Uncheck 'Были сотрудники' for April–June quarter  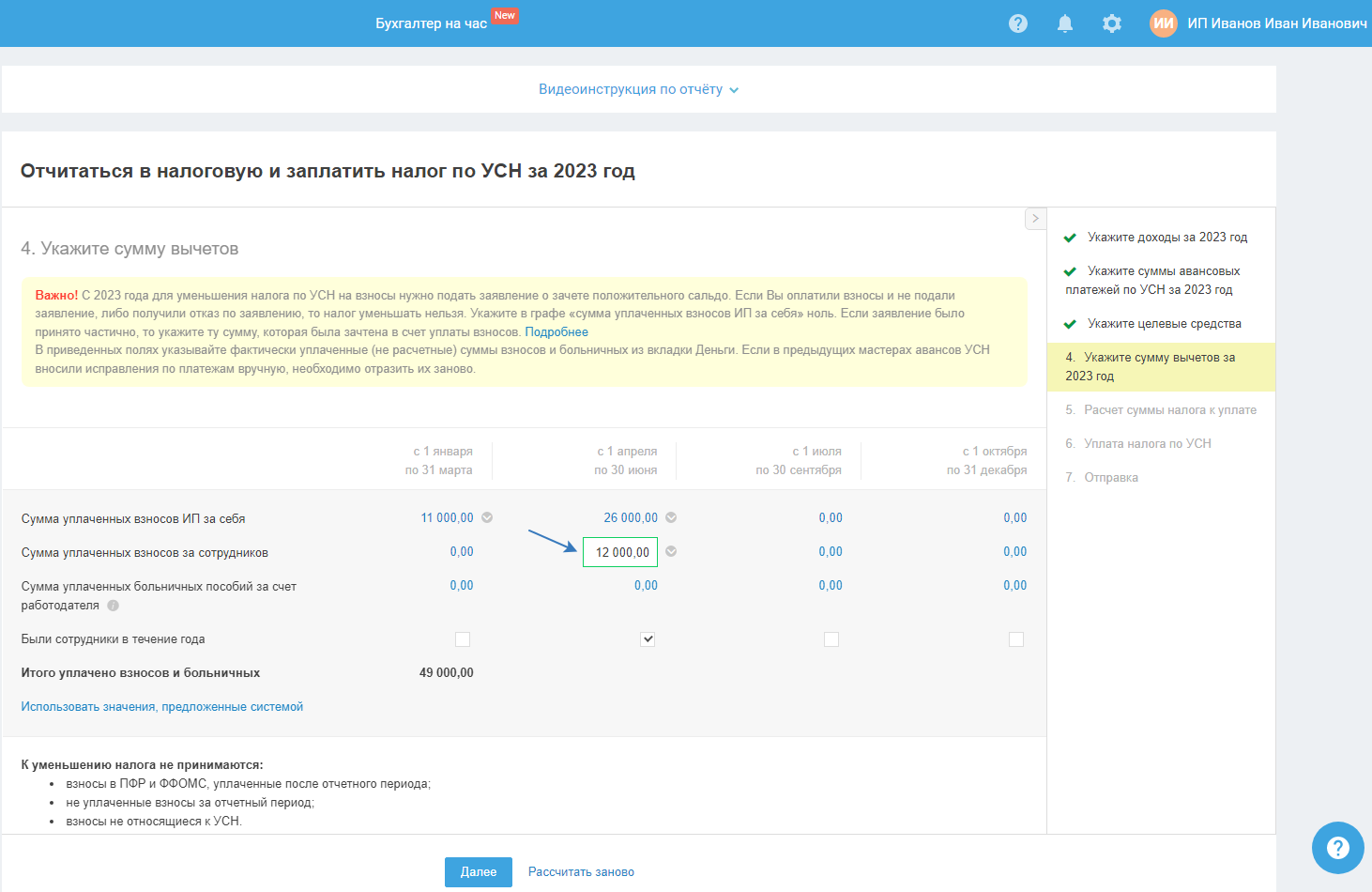[648, 639]
